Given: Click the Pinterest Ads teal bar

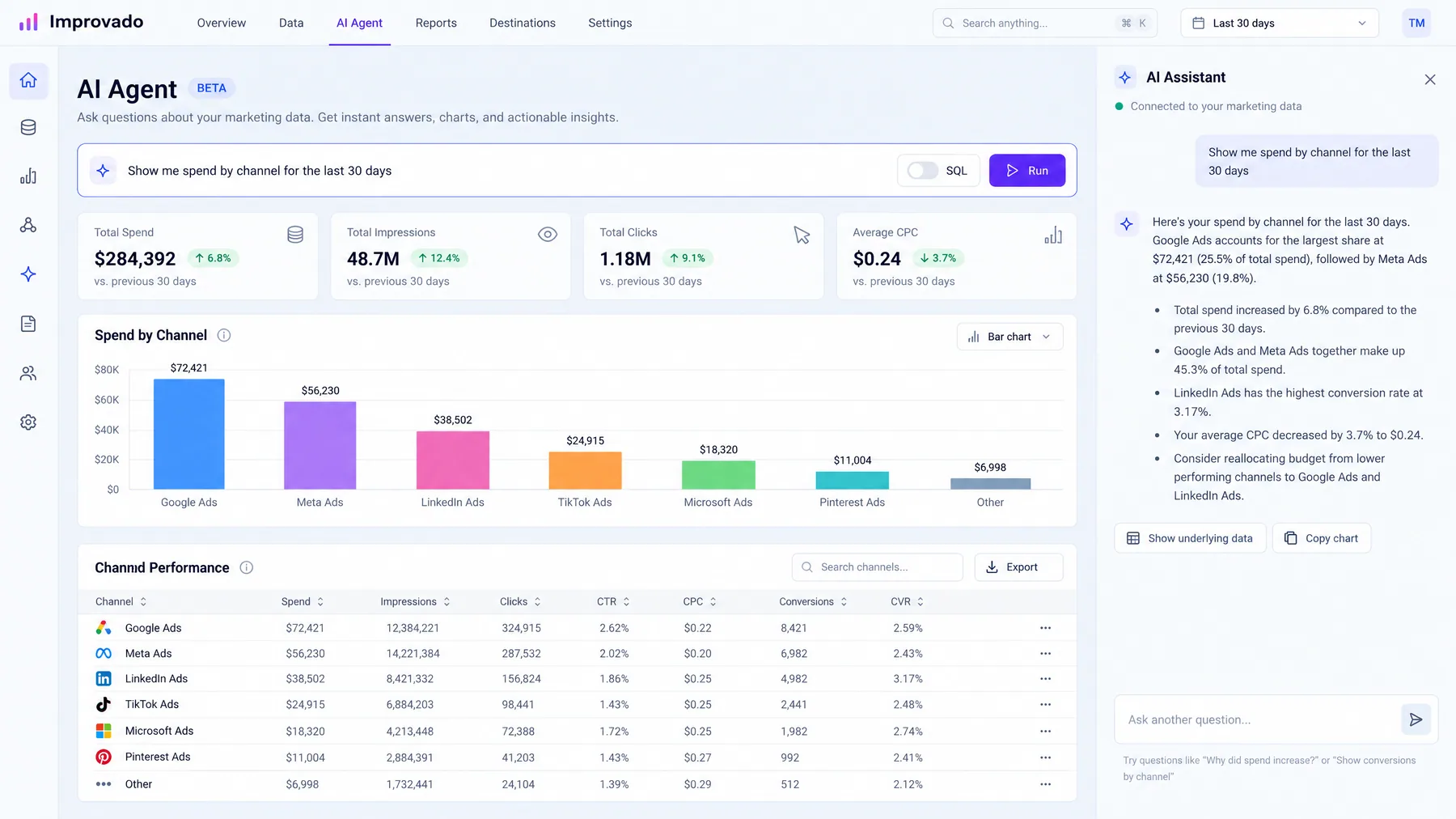Looking at the screenshot, I should [x=853, y=481].
